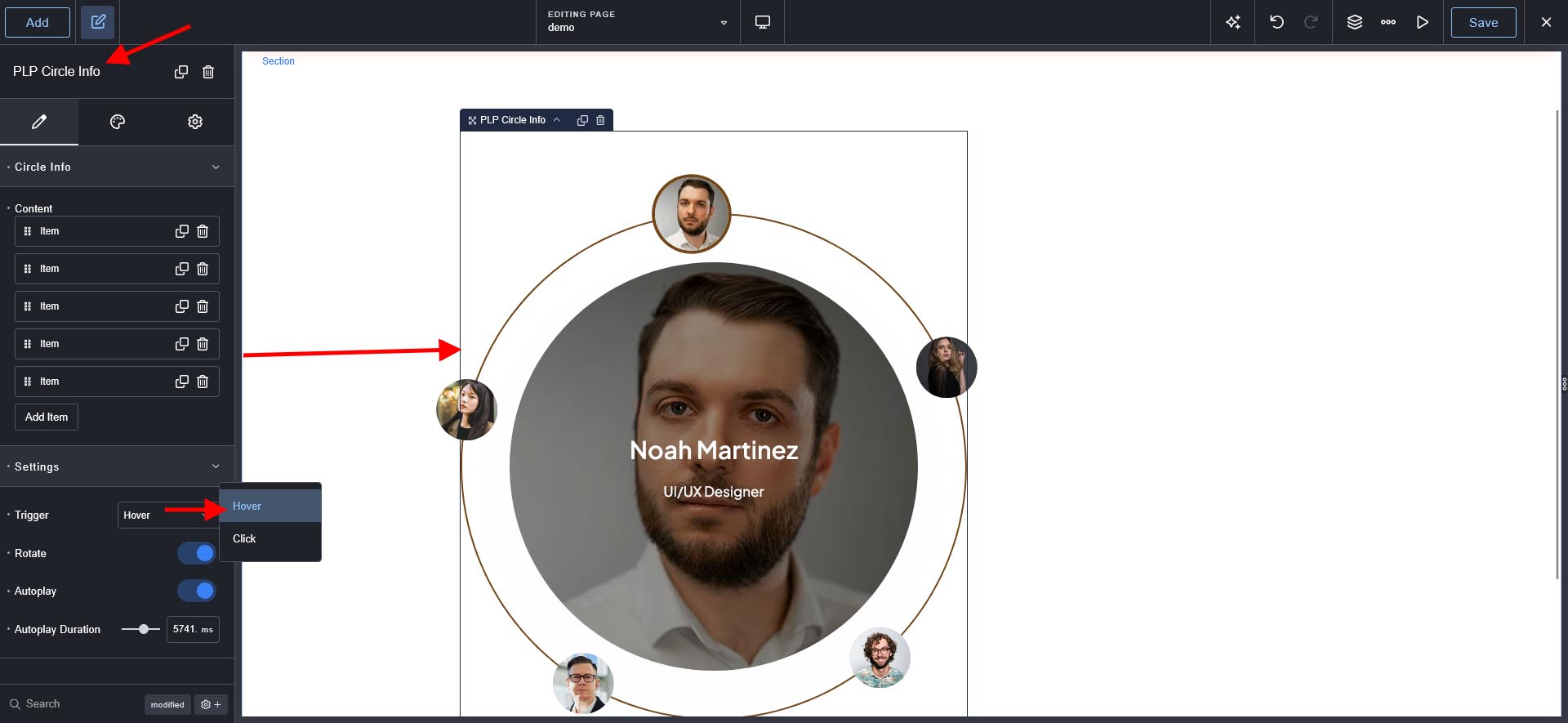Open the three-dots more options menu

pos(1388,22)
